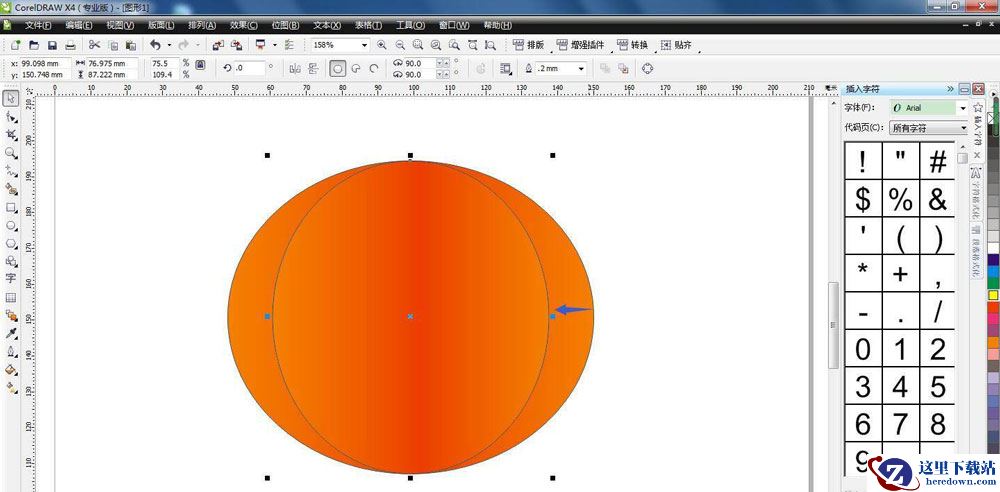Select the Table tool

point(11,297)
